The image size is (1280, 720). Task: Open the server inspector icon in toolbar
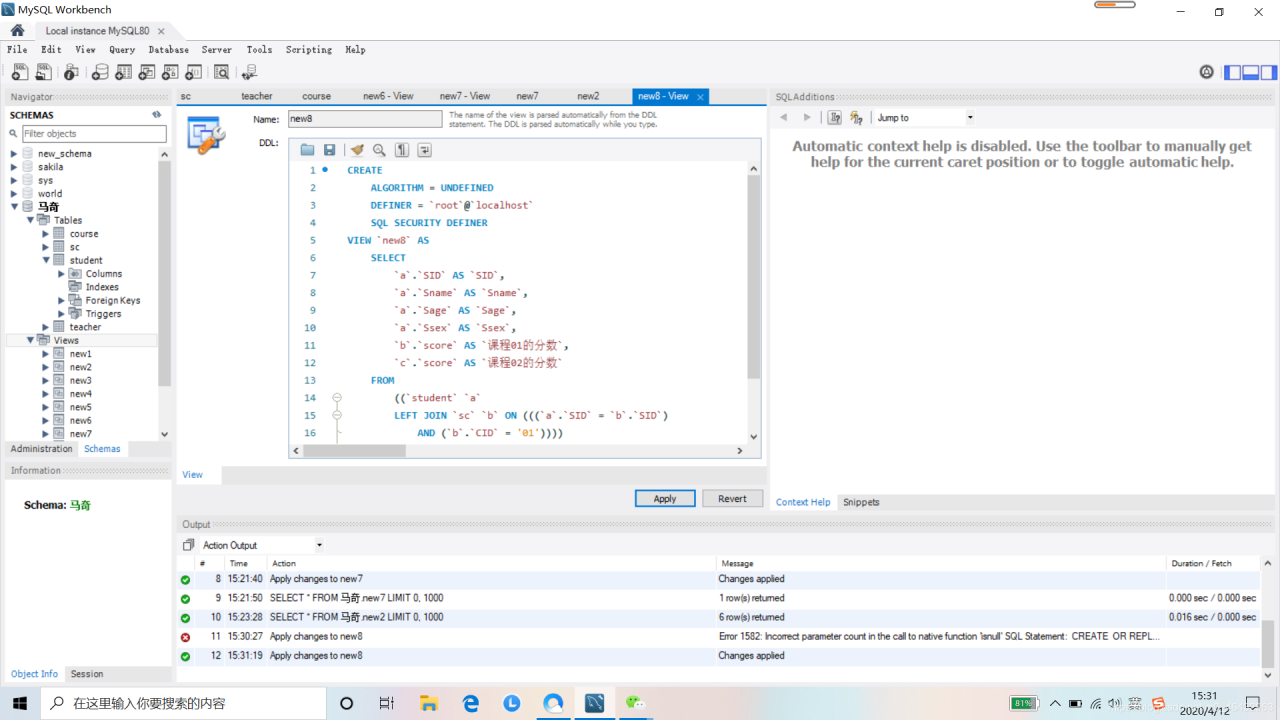point(71,72)
